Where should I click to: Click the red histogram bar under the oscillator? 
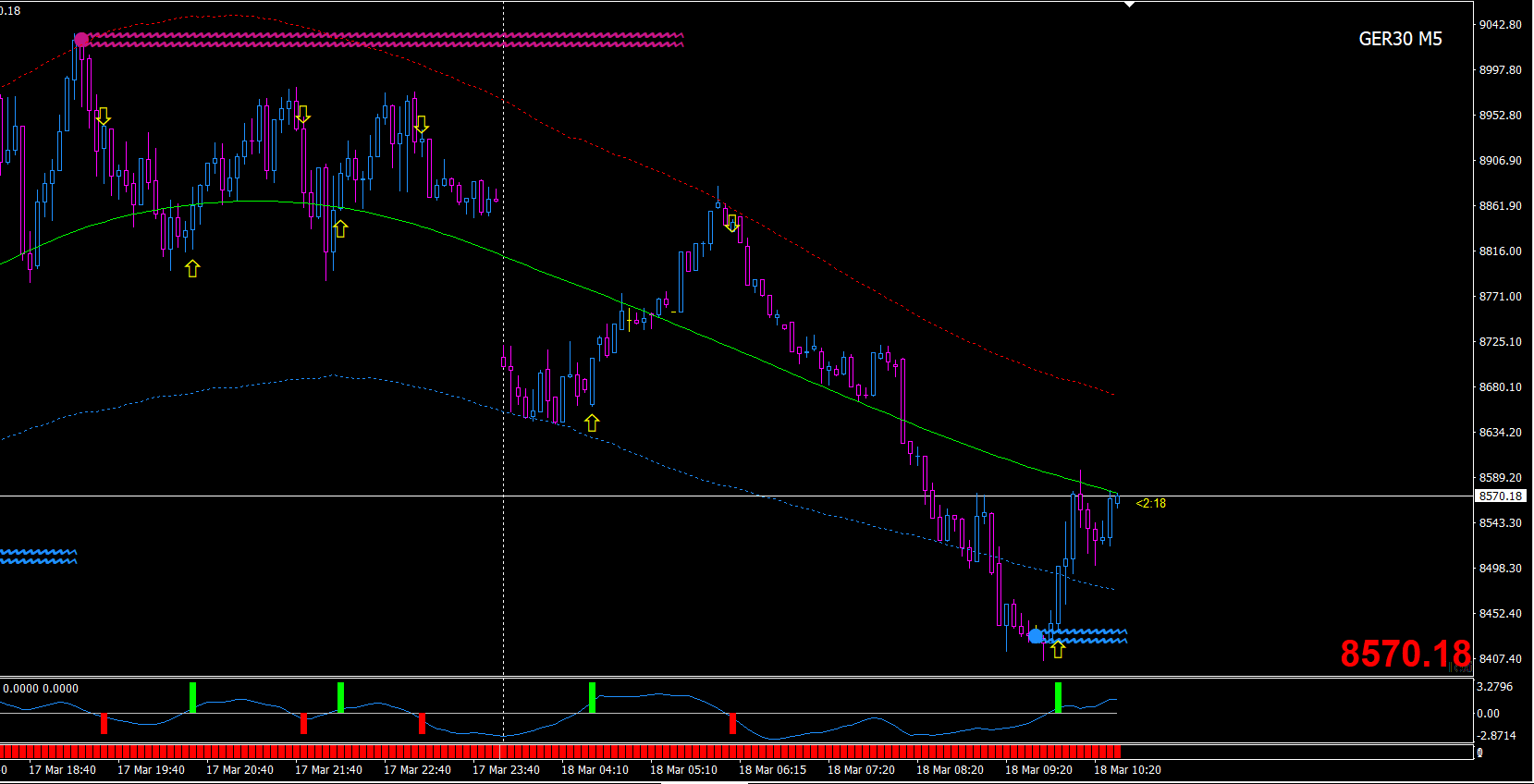(560, 752)
